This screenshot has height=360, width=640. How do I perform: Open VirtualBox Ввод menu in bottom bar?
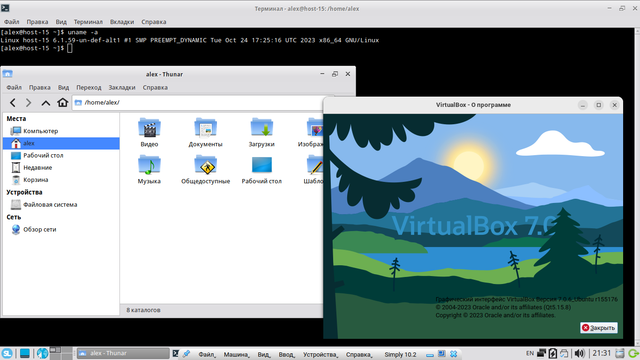pyautogui.click(x=286, y=355)
